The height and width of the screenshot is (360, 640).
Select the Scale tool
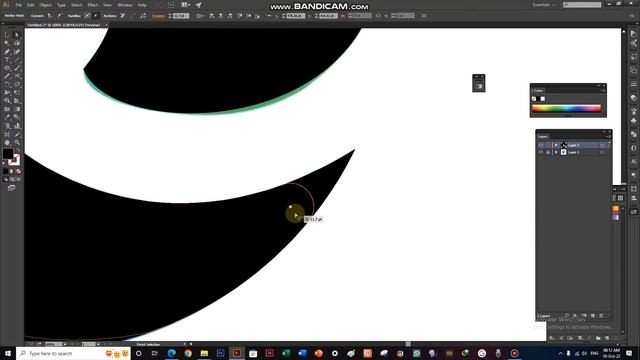(17, 84)
